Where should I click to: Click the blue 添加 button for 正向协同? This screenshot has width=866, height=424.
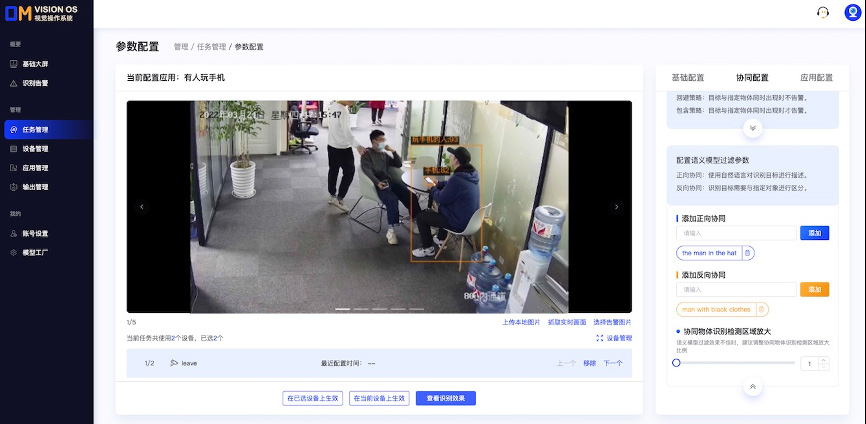click(814, 233)
